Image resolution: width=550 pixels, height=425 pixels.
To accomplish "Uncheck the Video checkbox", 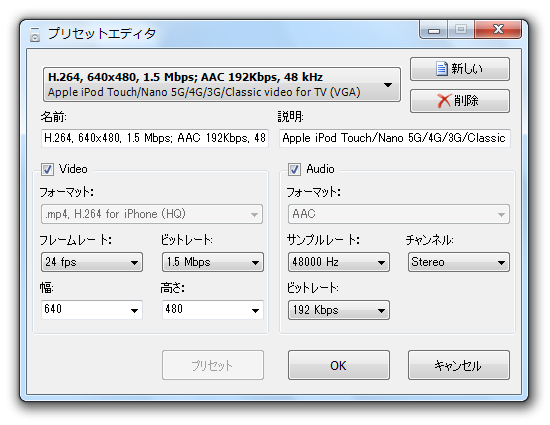I will 47,169.
